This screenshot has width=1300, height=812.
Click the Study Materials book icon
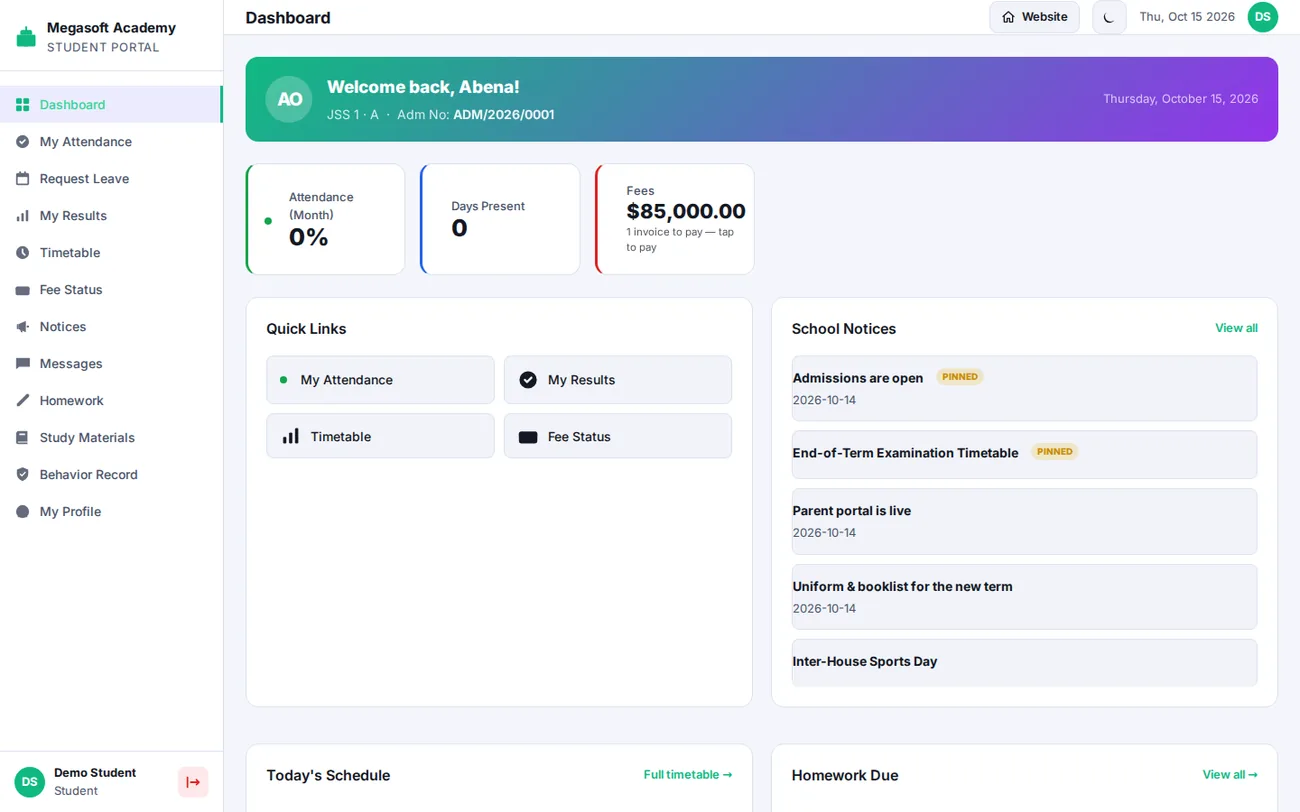22,438
